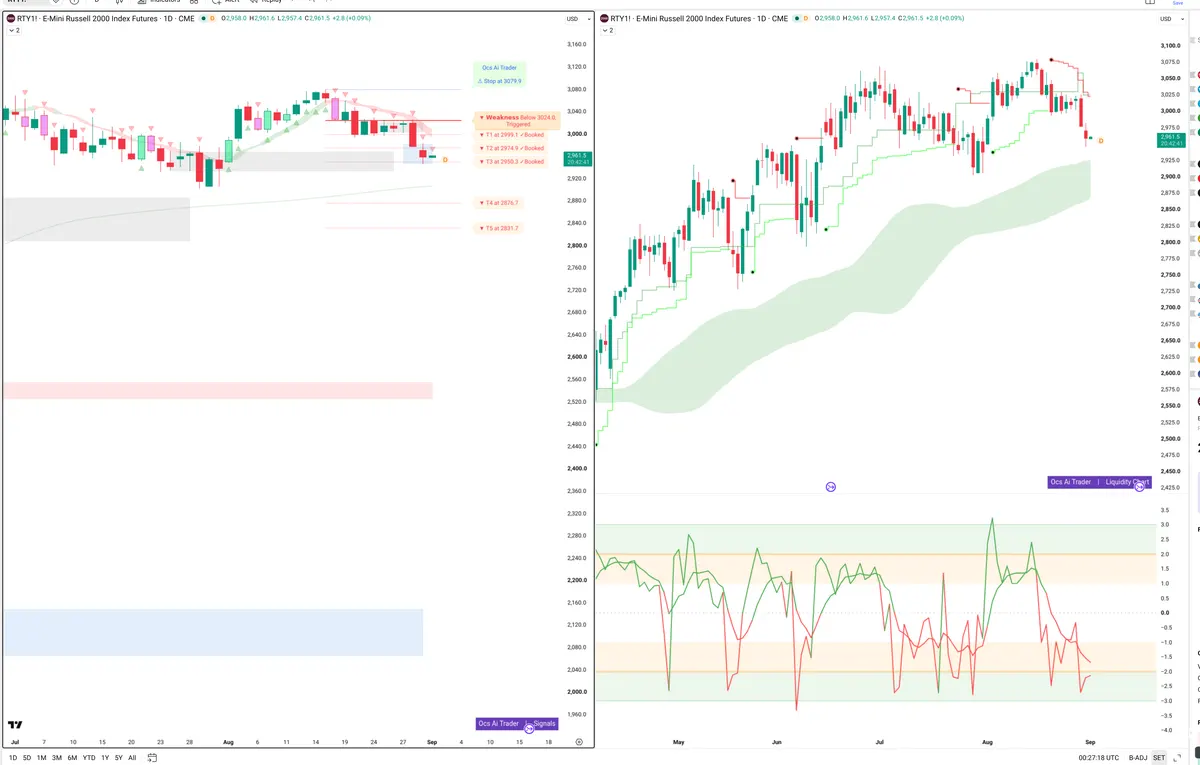Click the 2,961.5 current price tag in left chart
The image size is (1200, 765).
pyautogui.click(x=578, y=158)
